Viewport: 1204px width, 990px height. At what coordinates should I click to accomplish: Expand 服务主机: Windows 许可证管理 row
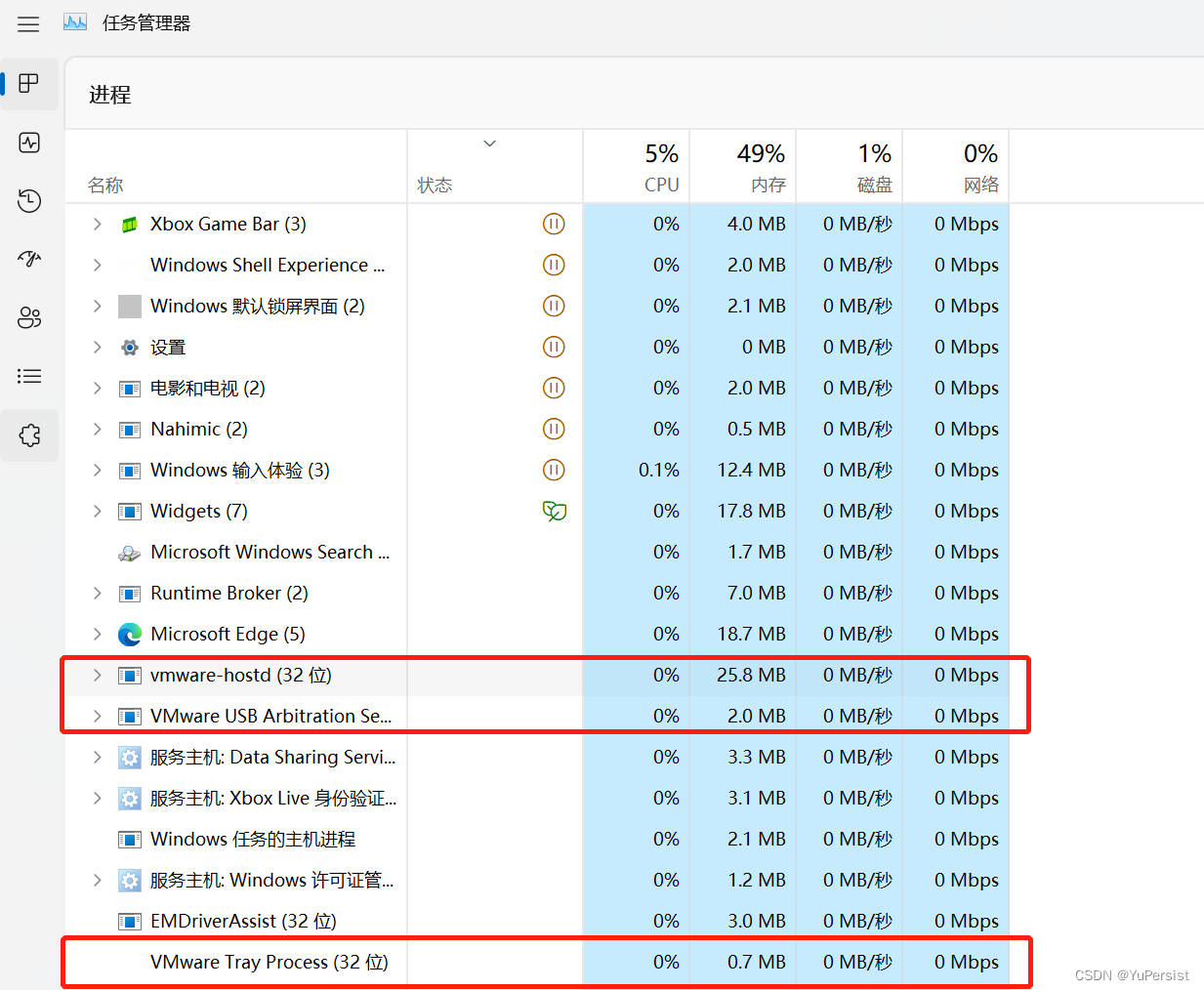[97, 880]
